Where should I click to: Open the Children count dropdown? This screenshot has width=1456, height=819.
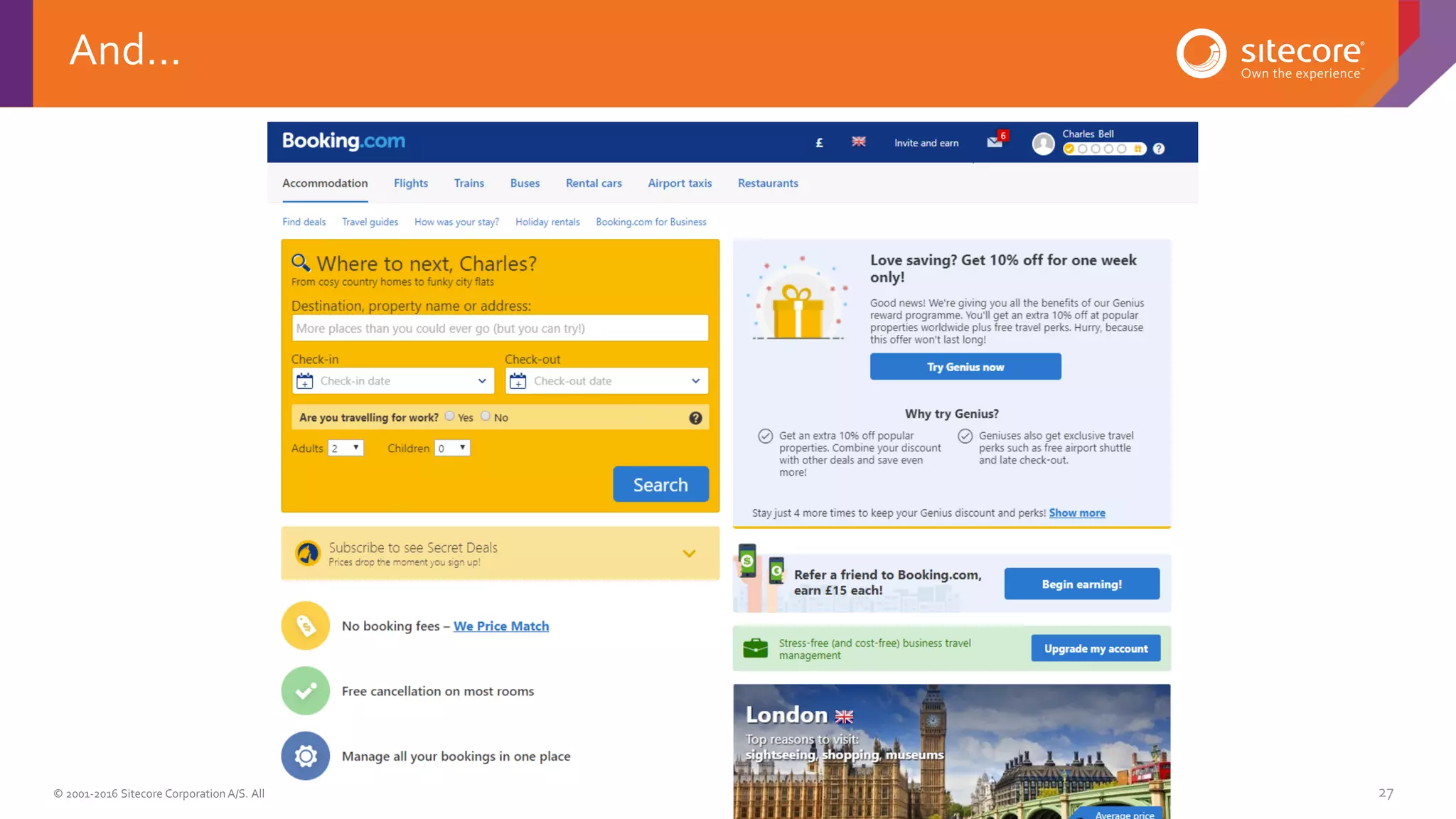452,448
